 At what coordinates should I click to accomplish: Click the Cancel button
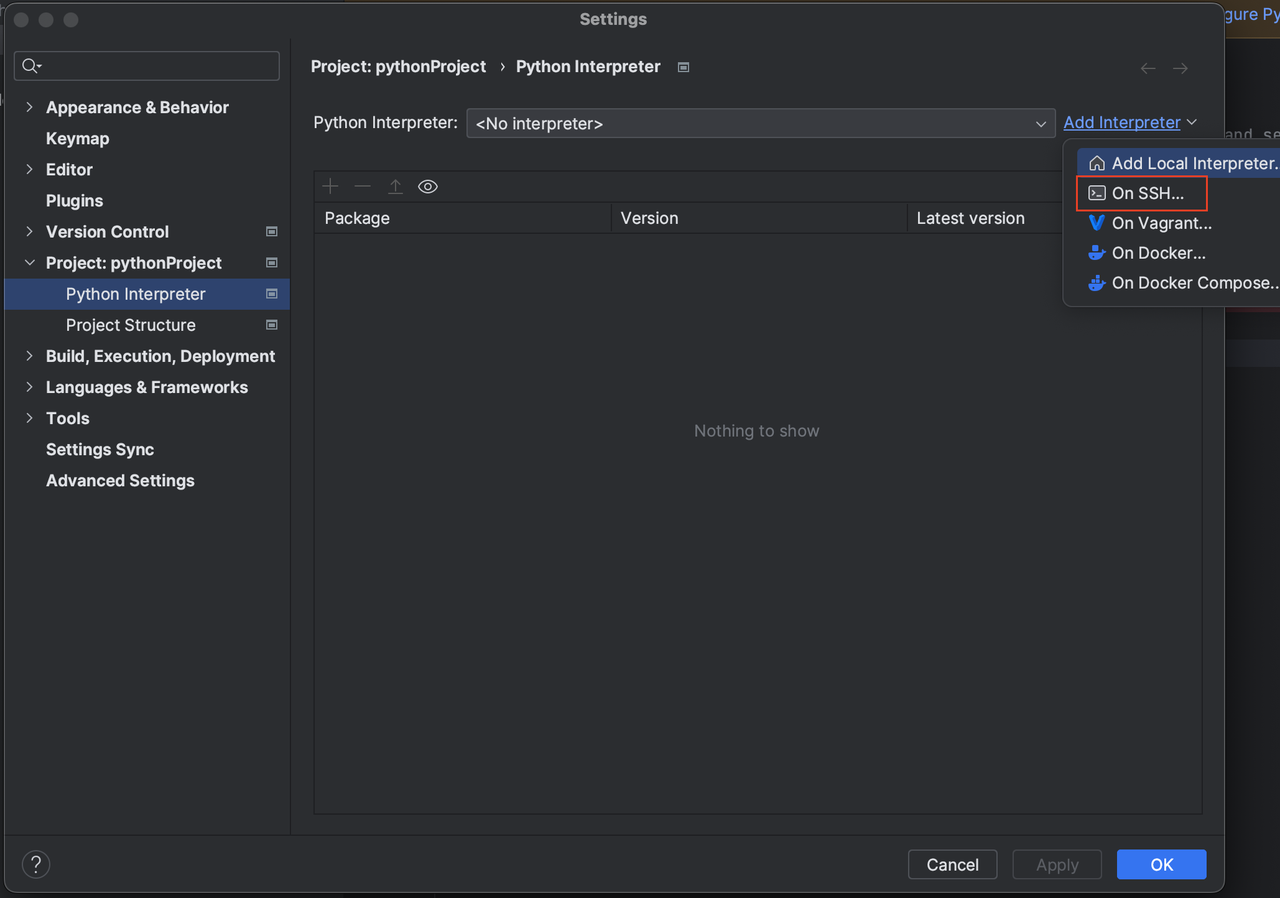[952, 865]
